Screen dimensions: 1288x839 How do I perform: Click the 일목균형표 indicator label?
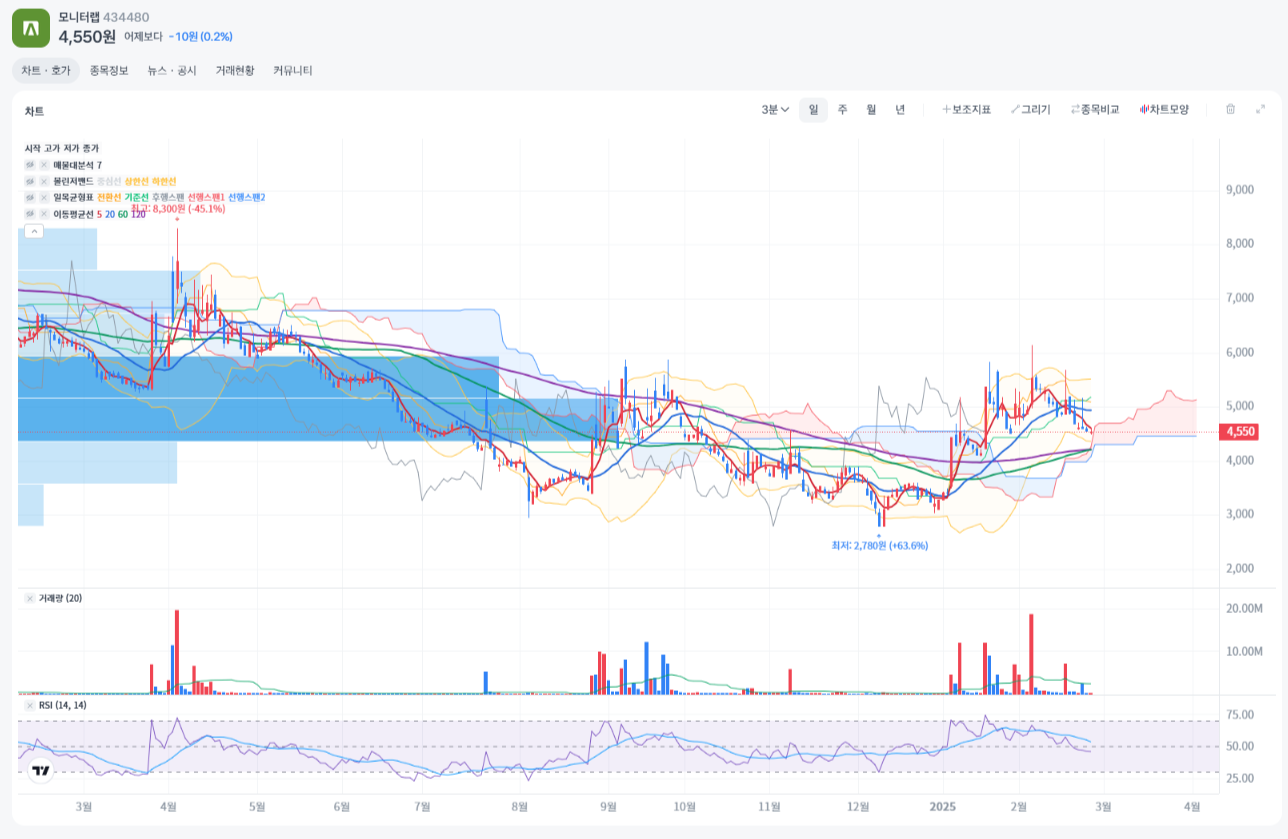point(73,197)
